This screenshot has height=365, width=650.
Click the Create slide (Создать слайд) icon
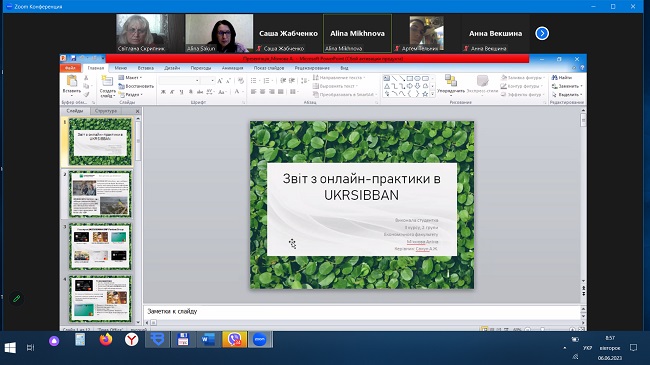pyautogui.click(x=107, y=81)
